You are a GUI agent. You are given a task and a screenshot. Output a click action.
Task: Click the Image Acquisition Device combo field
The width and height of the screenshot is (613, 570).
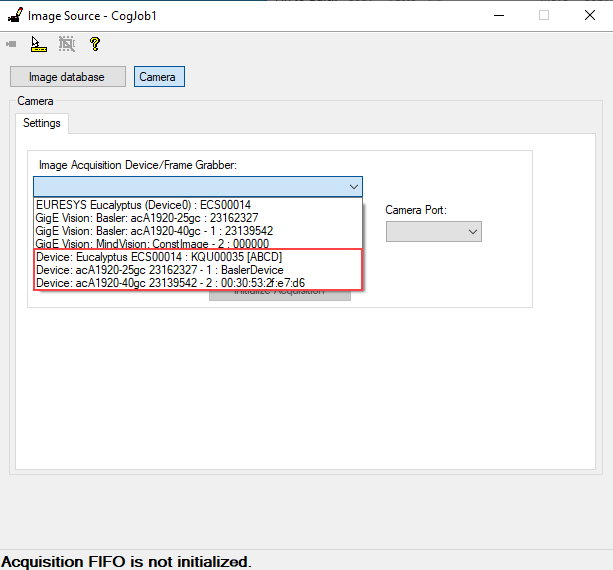point(188,187)
